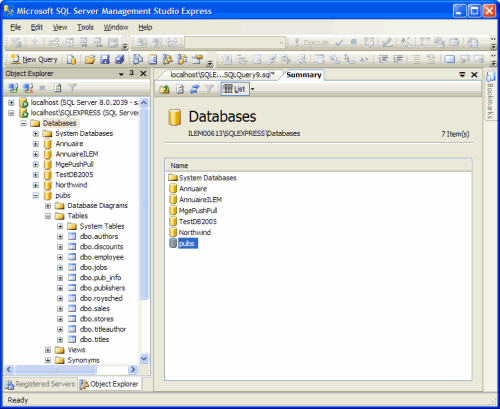Click Connect icon in Object Explorer toolbar
500x409 pixels.
pos(13,88)
